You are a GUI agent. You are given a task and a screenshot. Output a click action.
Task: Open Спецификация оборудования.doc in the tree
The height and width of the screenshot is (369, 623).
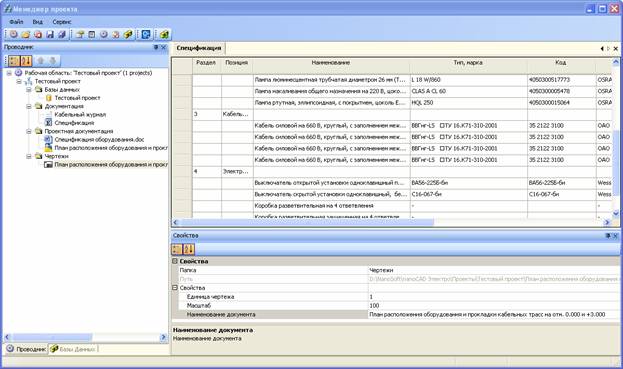point(99,140)
